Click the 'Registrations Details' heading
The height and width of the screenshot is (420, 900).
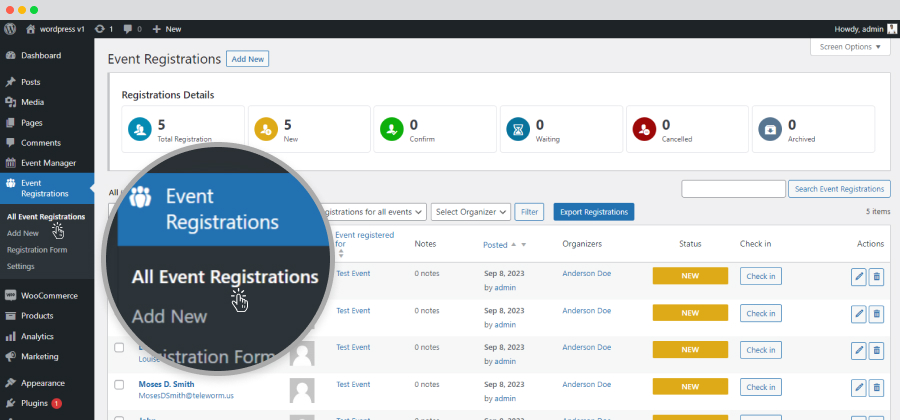[x=168, y=95]
